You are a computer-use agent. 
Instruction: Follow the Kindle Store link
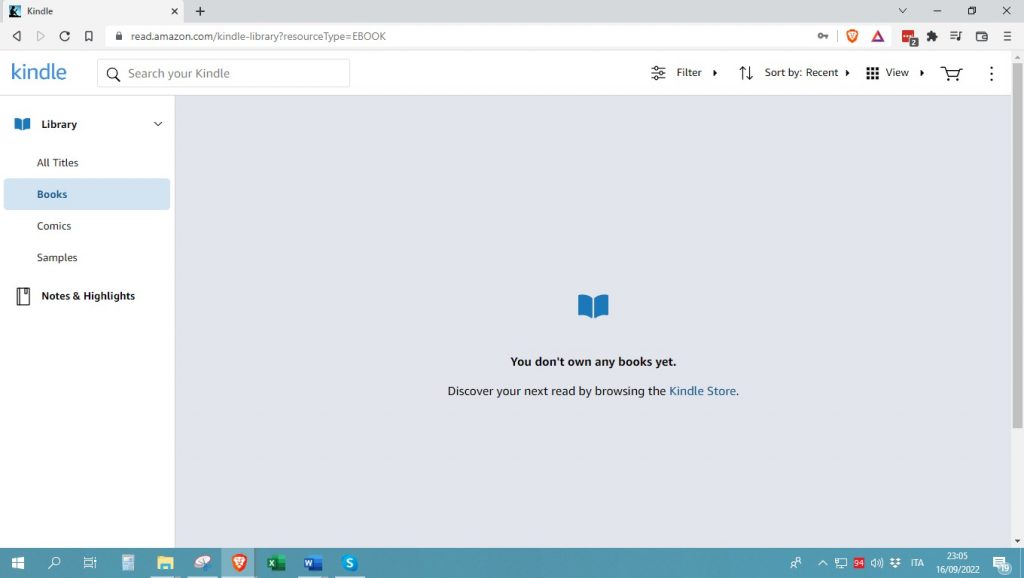click(x=702, y=391)
